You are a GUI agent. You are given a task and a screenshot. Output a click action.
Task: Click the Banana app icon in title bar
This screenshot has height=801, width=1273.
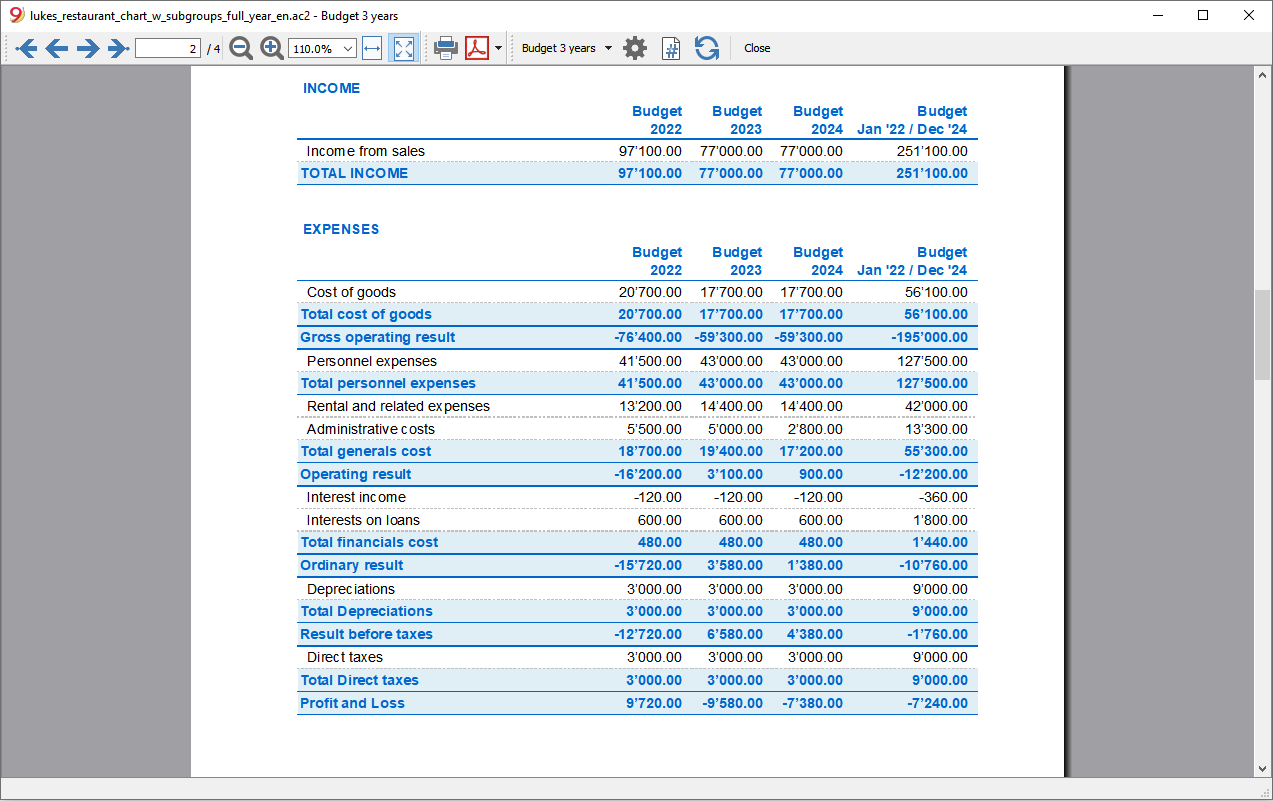point(16,15)
